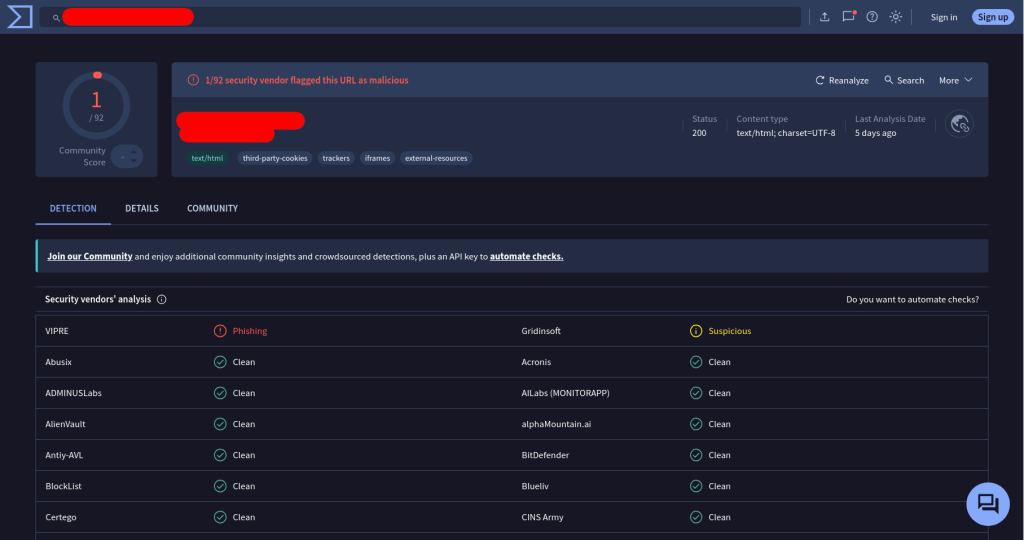
Task: Switch to the DETECTION tab
Action: point(73,208)
